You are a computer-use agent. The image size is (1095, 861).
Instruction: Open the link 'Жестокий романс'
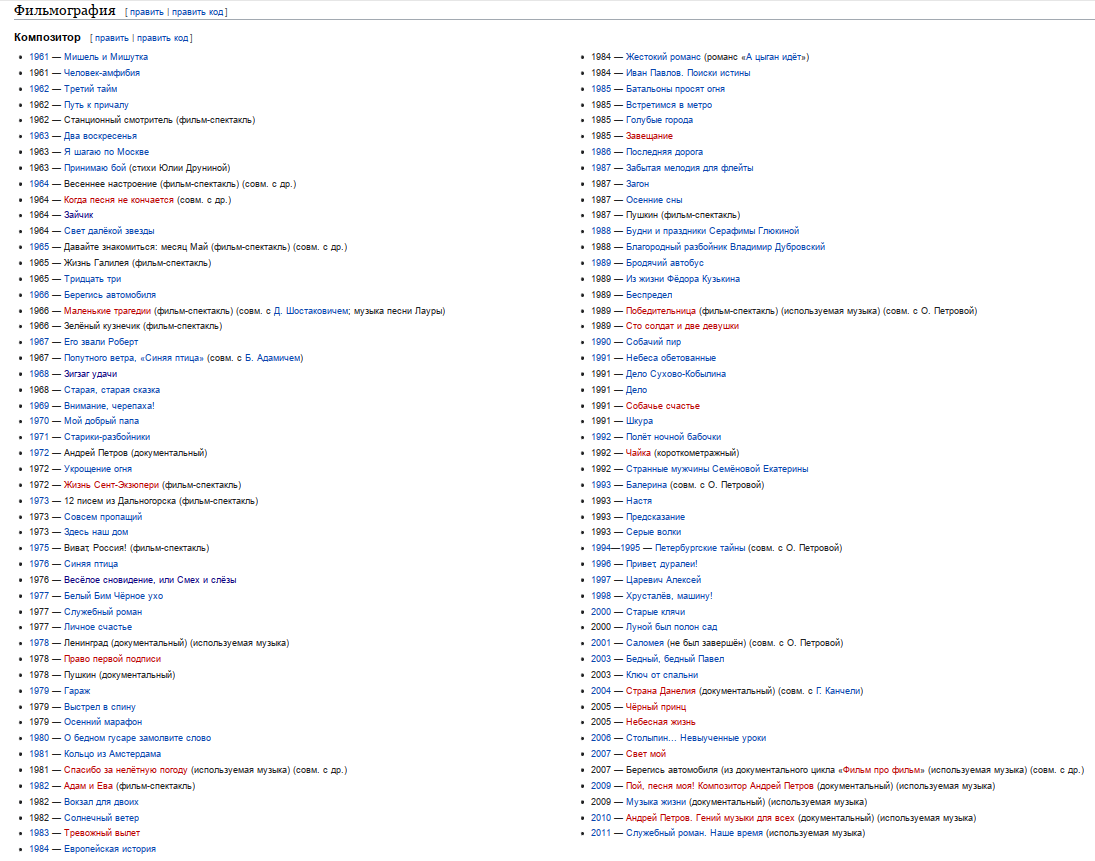(663, 57)
